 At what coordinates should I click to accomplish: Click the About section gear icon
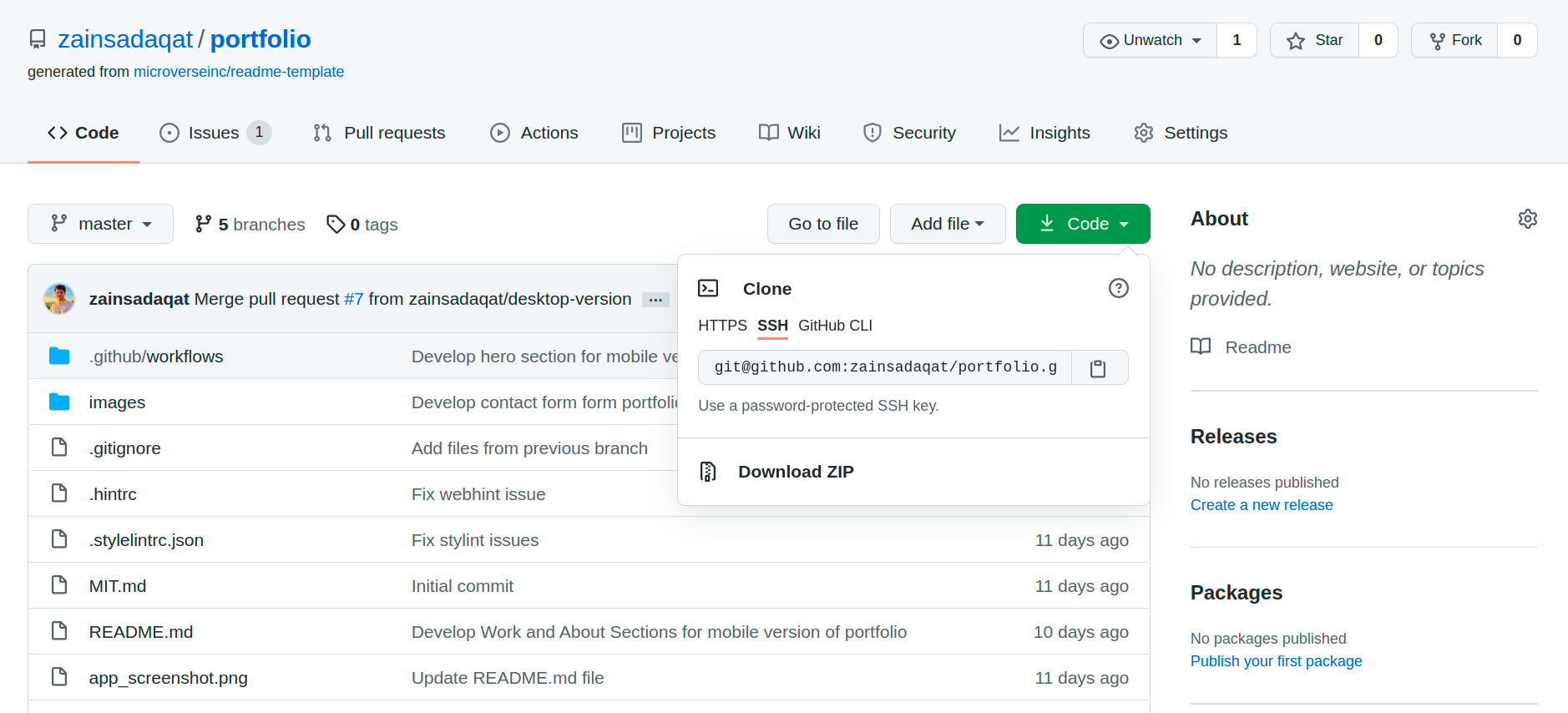tap(1527, 219)
